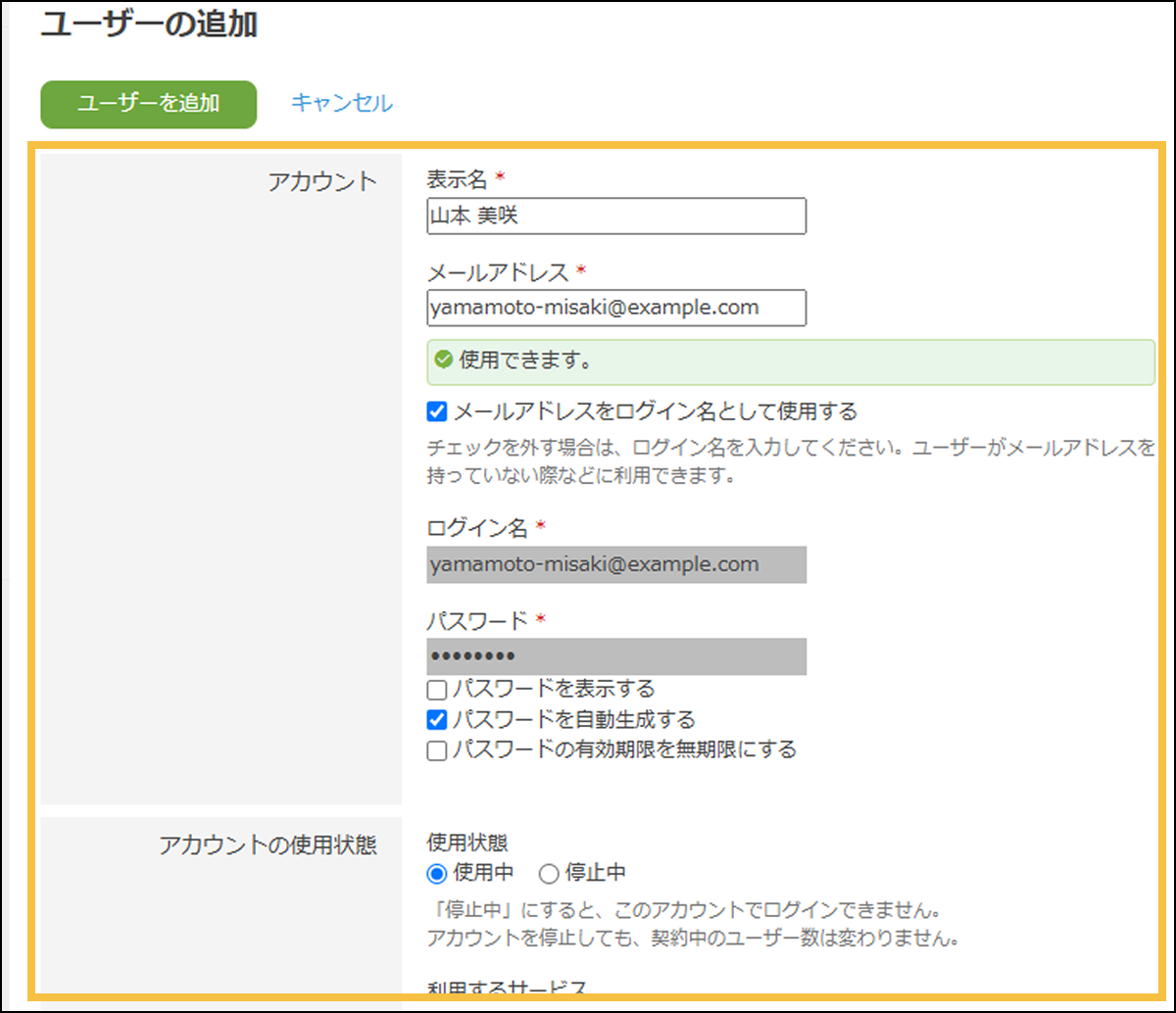Click the masked パスワード field
1176x1013 pixels.
point(615,656)
